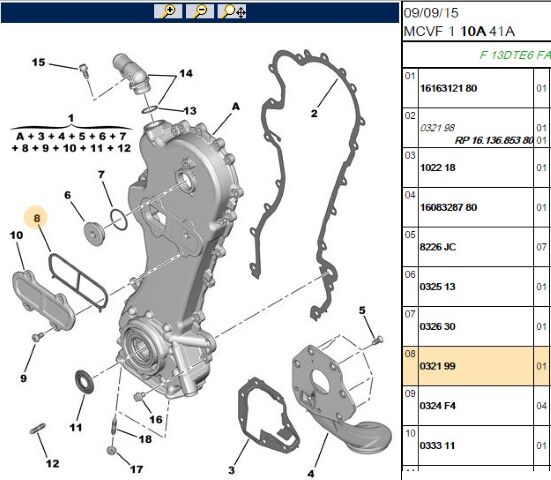This screenshot has height=480, width=551.
Task: Open part number 0333 11 entry
Action: 437,446
